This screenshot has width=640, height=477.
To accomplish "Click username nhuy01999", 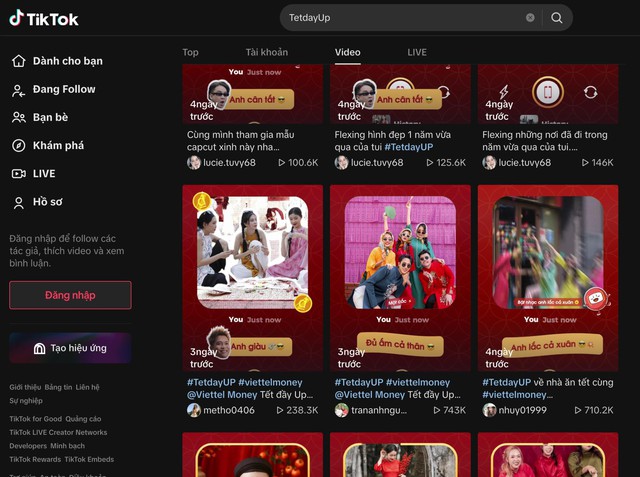I will point(522,410).
